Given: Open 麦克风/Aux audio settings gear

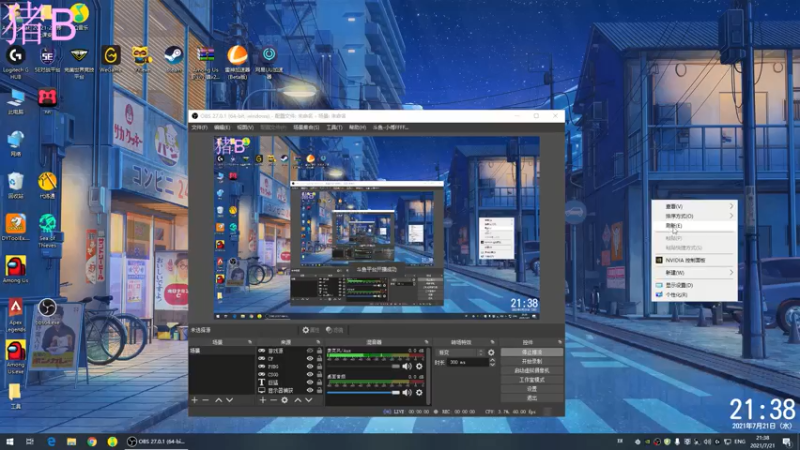Looking at the screenshot, I should pyautogui.click(x=419, y=366).
